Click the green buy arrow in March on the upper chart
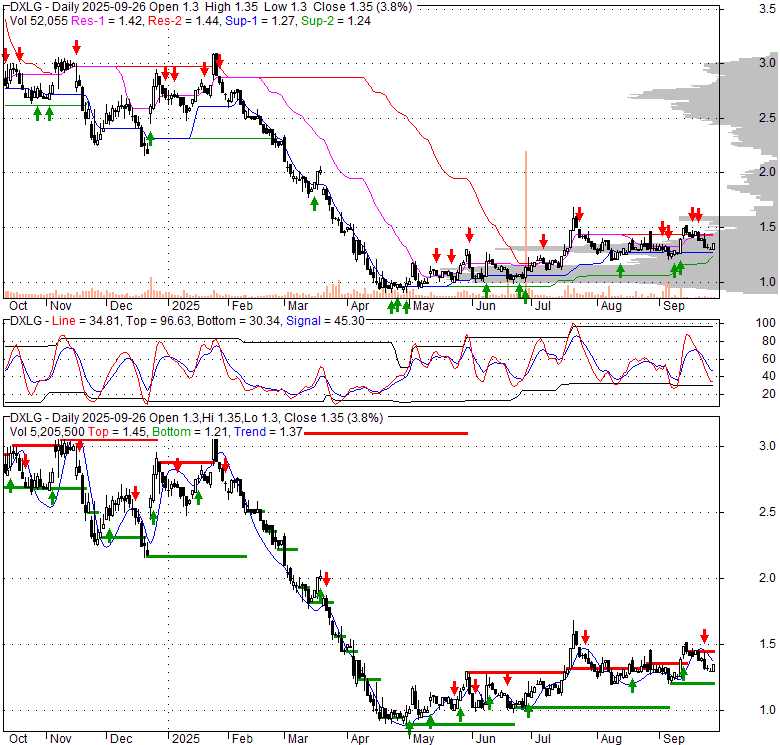 [x=314, y=204]
